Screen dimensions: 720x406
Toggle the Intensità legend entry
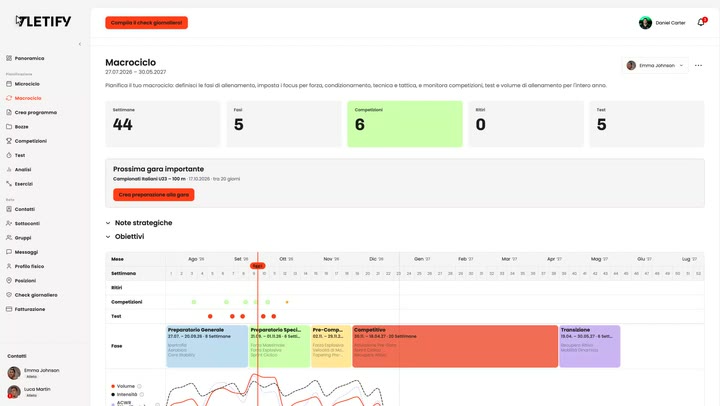point(128,395)
